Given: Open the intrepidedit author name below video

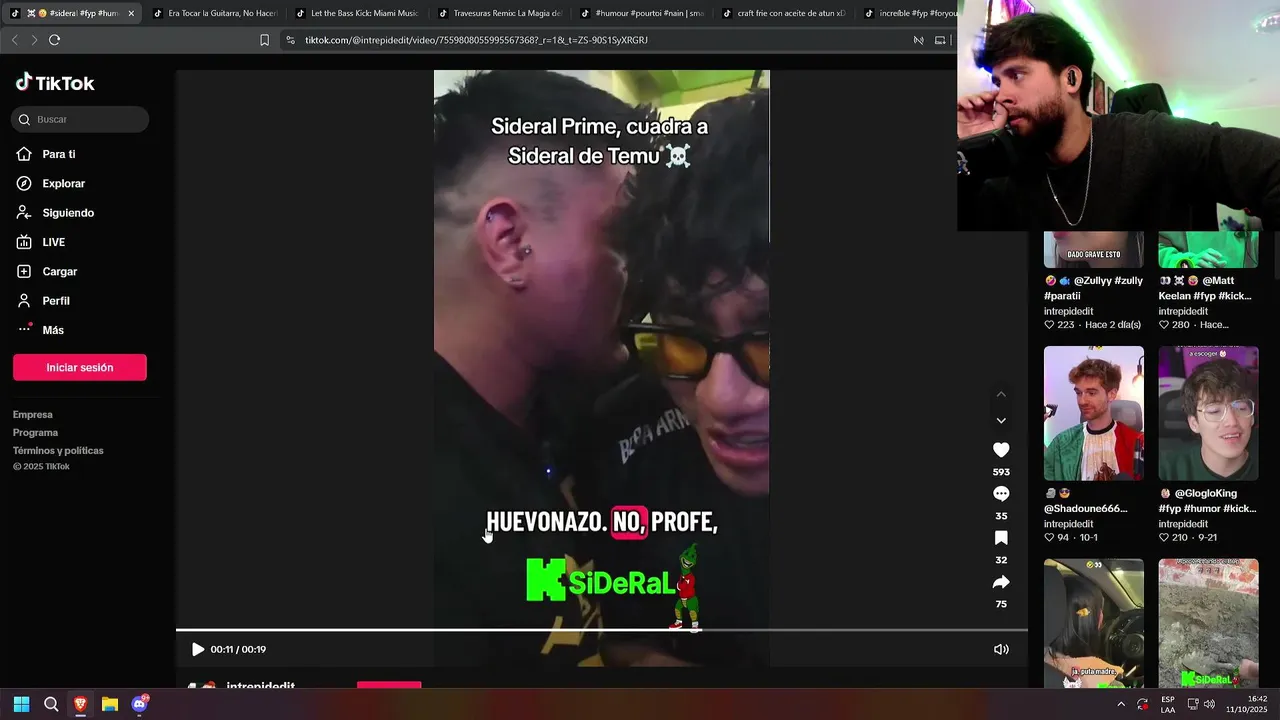Looking at the screenshot, I should [261, 686].
